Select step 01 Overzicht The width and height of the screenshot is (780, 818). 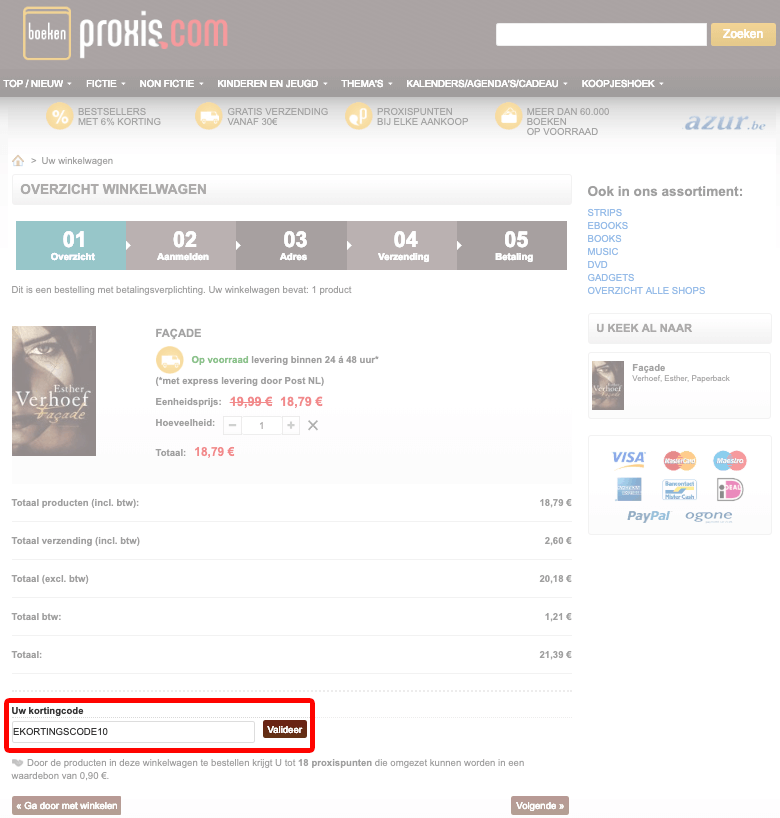(71, 245)
